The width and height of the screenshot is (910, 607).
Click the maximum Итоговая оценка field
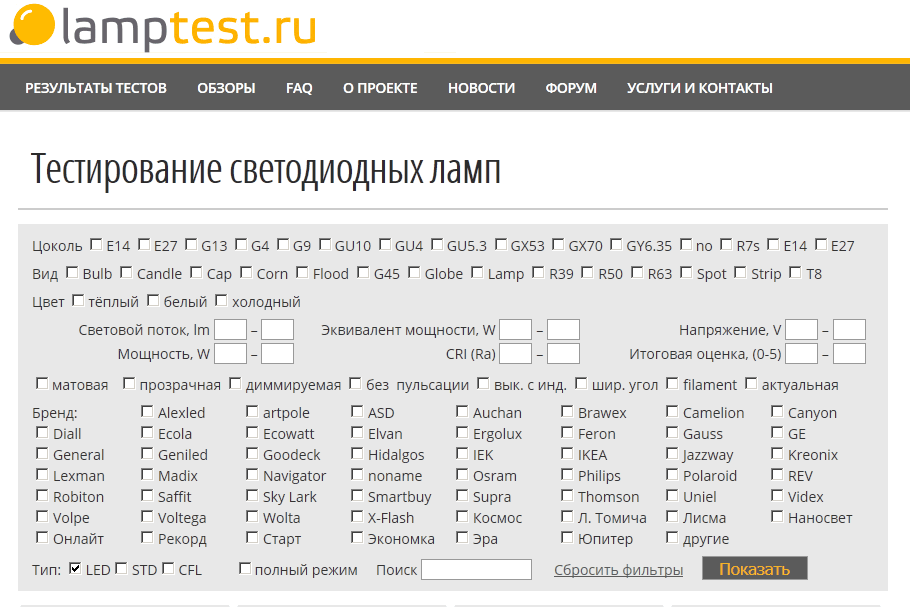point(850,353)
